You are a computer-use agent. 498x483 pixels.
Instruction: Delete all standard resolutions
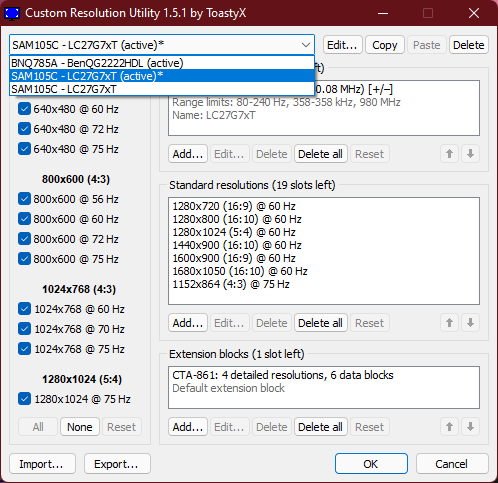pos(320,322)
